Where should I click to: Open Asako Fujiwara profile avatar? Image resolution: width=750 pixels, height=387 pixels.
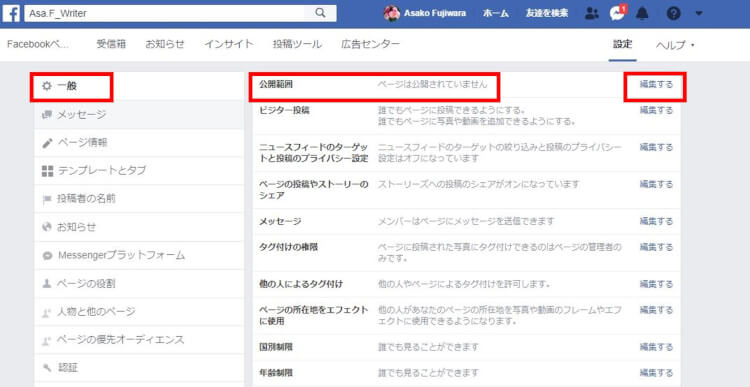click(392, 13)
